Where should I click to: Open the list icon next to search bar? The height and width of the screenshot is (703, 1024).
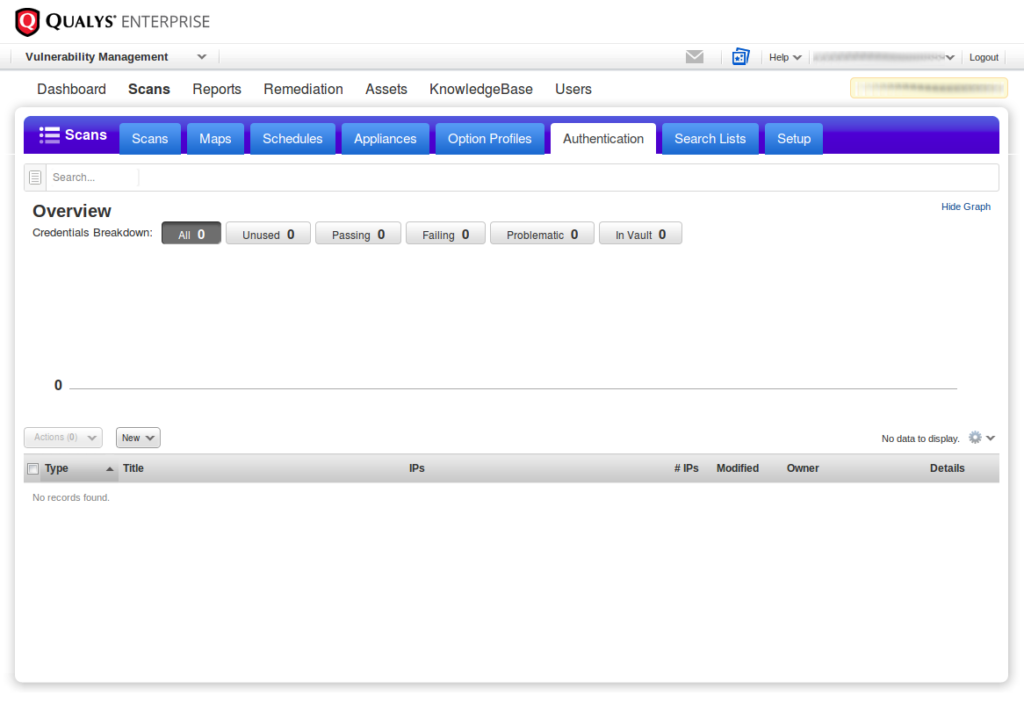point(37,176)
